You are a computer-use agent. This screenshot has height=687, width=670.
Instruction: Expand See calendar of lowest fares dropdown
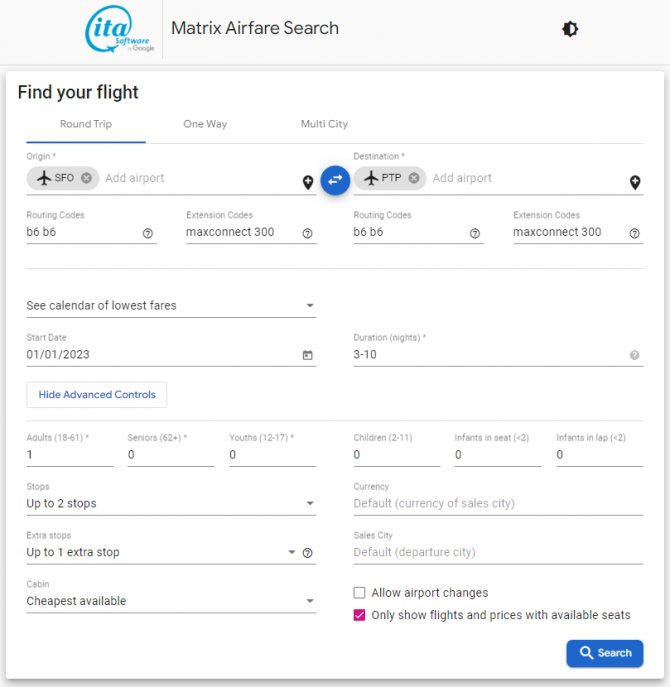coord(170,306)
